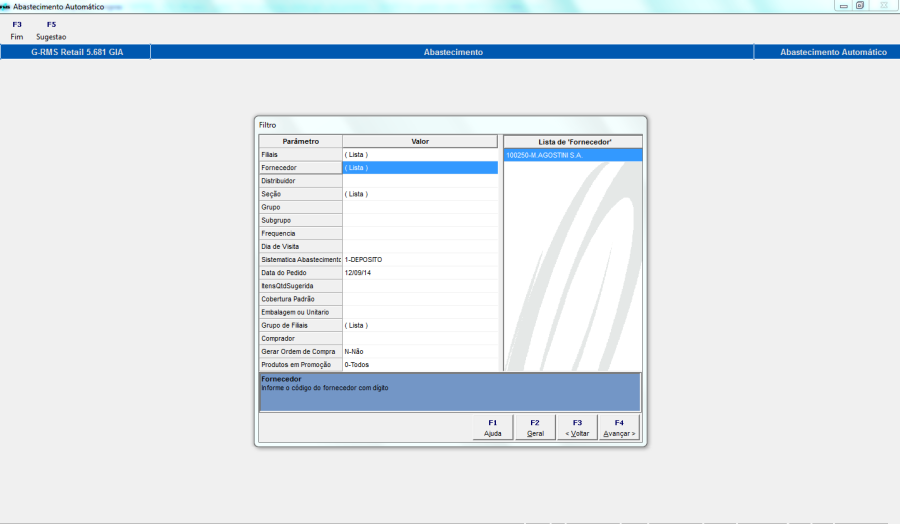The width and height of the screenshot is (900, 524).
Task: Click the F3 Fim toolbar button
Action: click(17, 30)
